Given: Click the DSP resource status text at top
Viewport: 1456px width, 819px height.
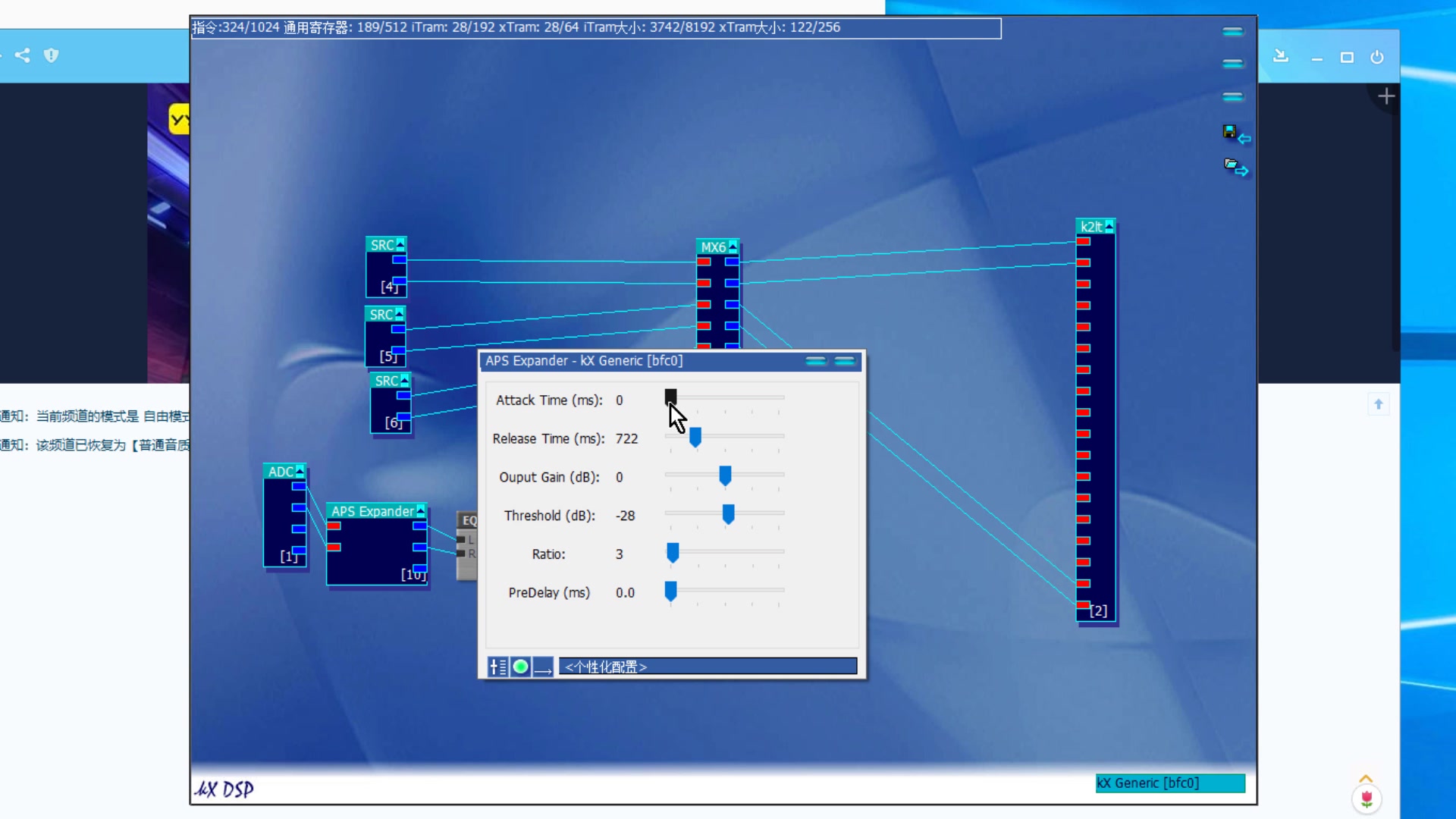Looking at the screenshot, I should click(516, 27).
